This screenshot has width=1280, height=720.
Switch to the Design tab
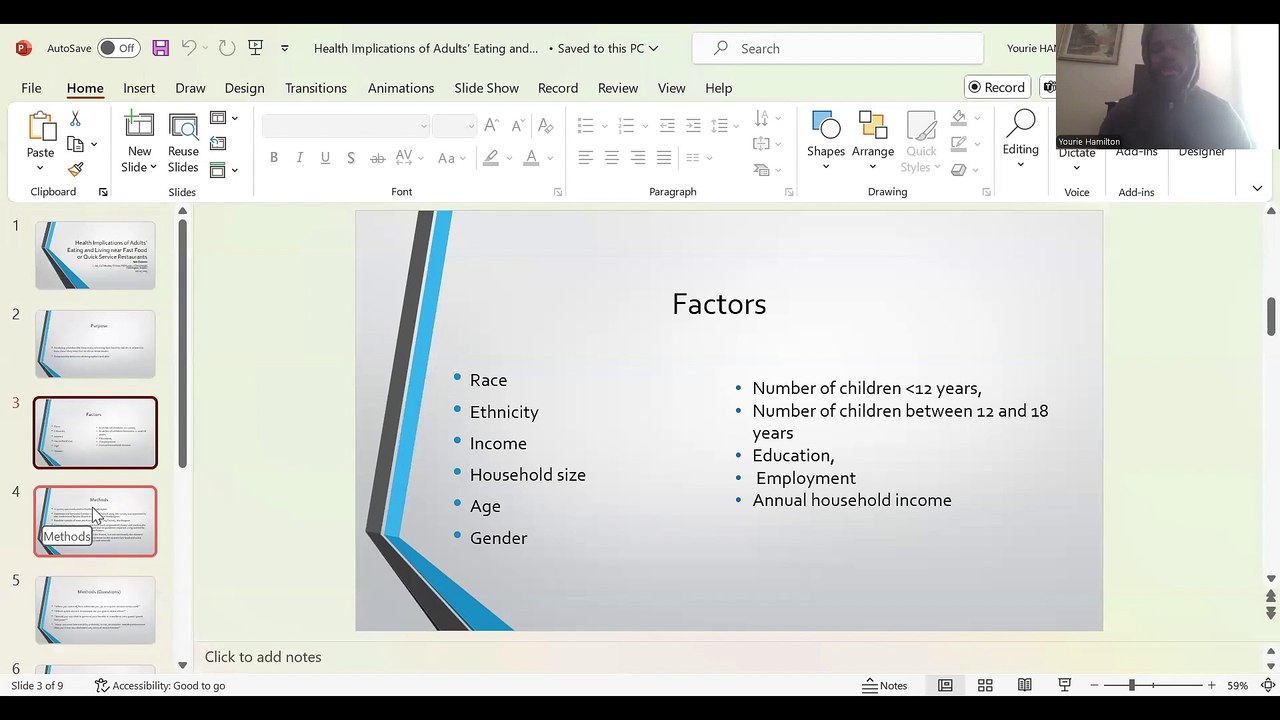click(244, 88)
